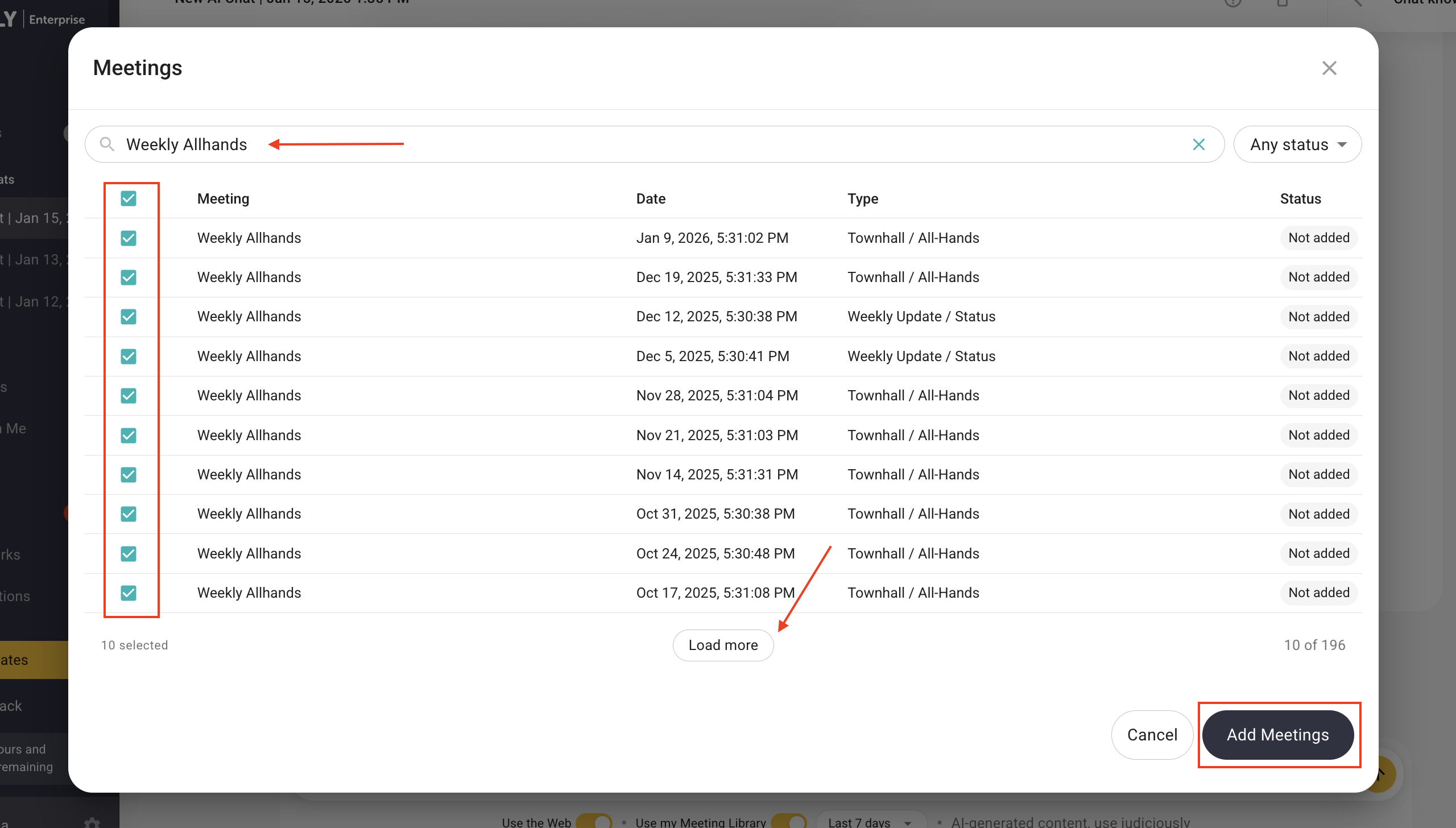The width and height of the screenshot is (1456, 828).
Task: Close the Meetings dialog with the X
Action: pyautogui.click(x=1329, y=68)
